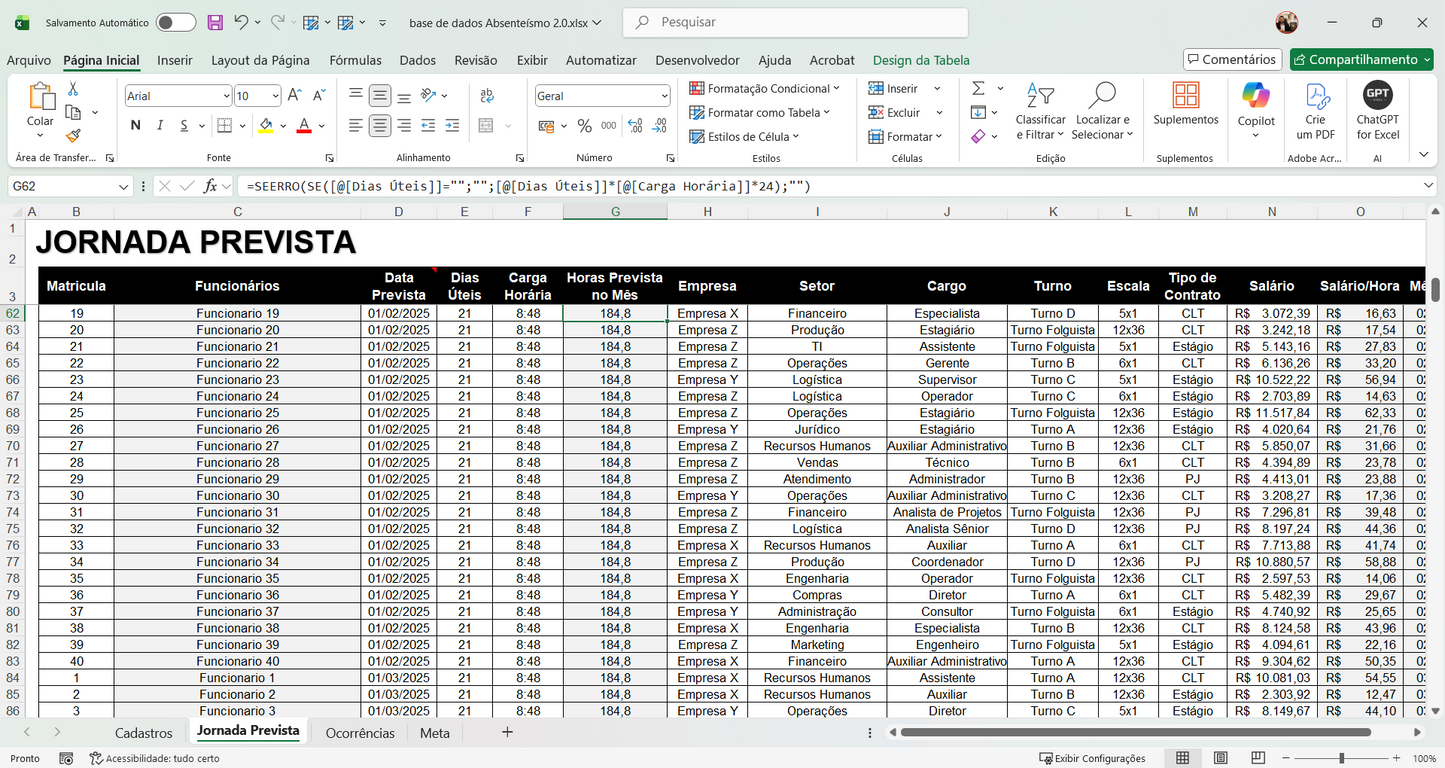The height and width of the screenshot is (768, 1445).
Task: Click the AutoSum icon
Action: [x=977, y=89]
